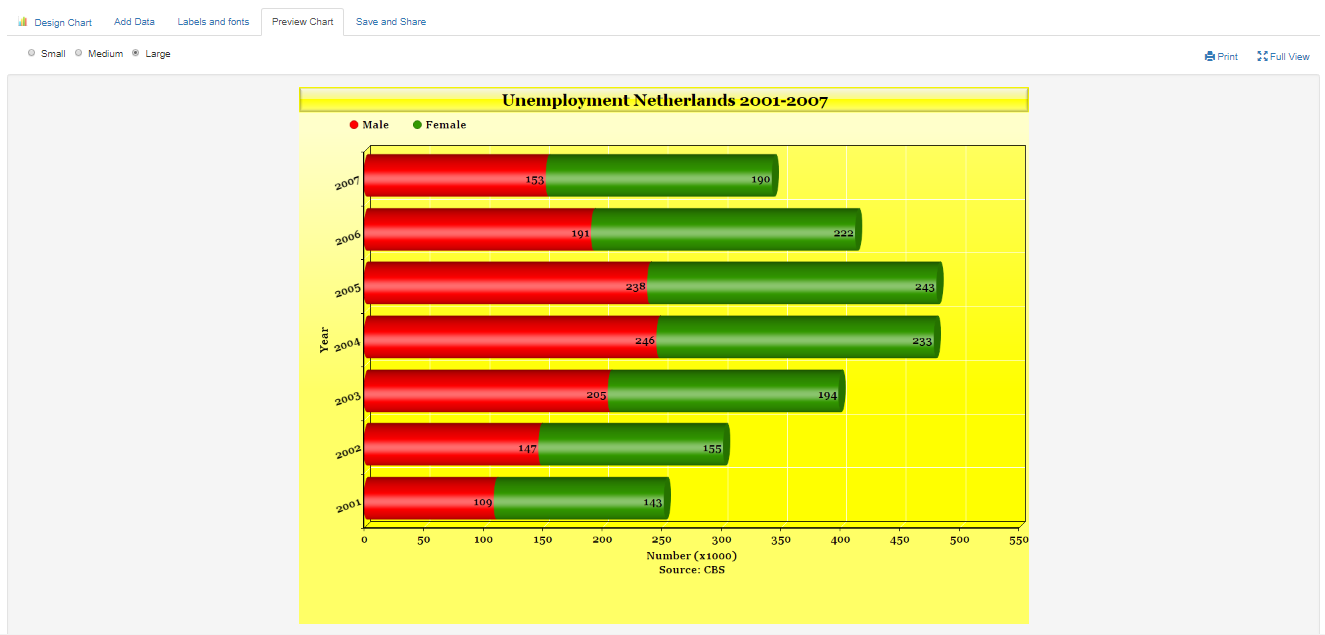
Task: Choose the Medium size radio button
Action: [79, 53]
